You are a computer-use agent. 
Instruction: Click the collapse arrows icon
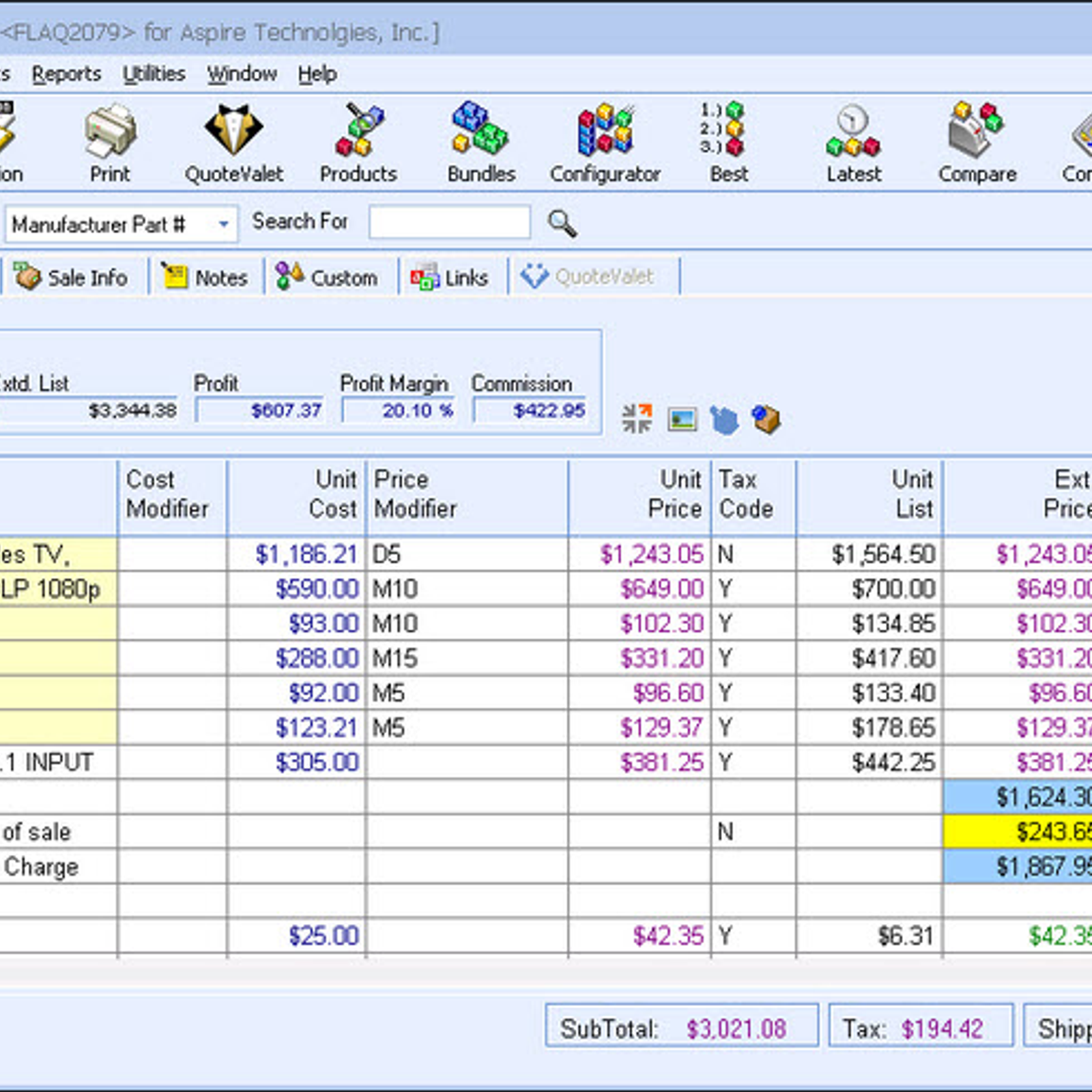click(637, 418)
